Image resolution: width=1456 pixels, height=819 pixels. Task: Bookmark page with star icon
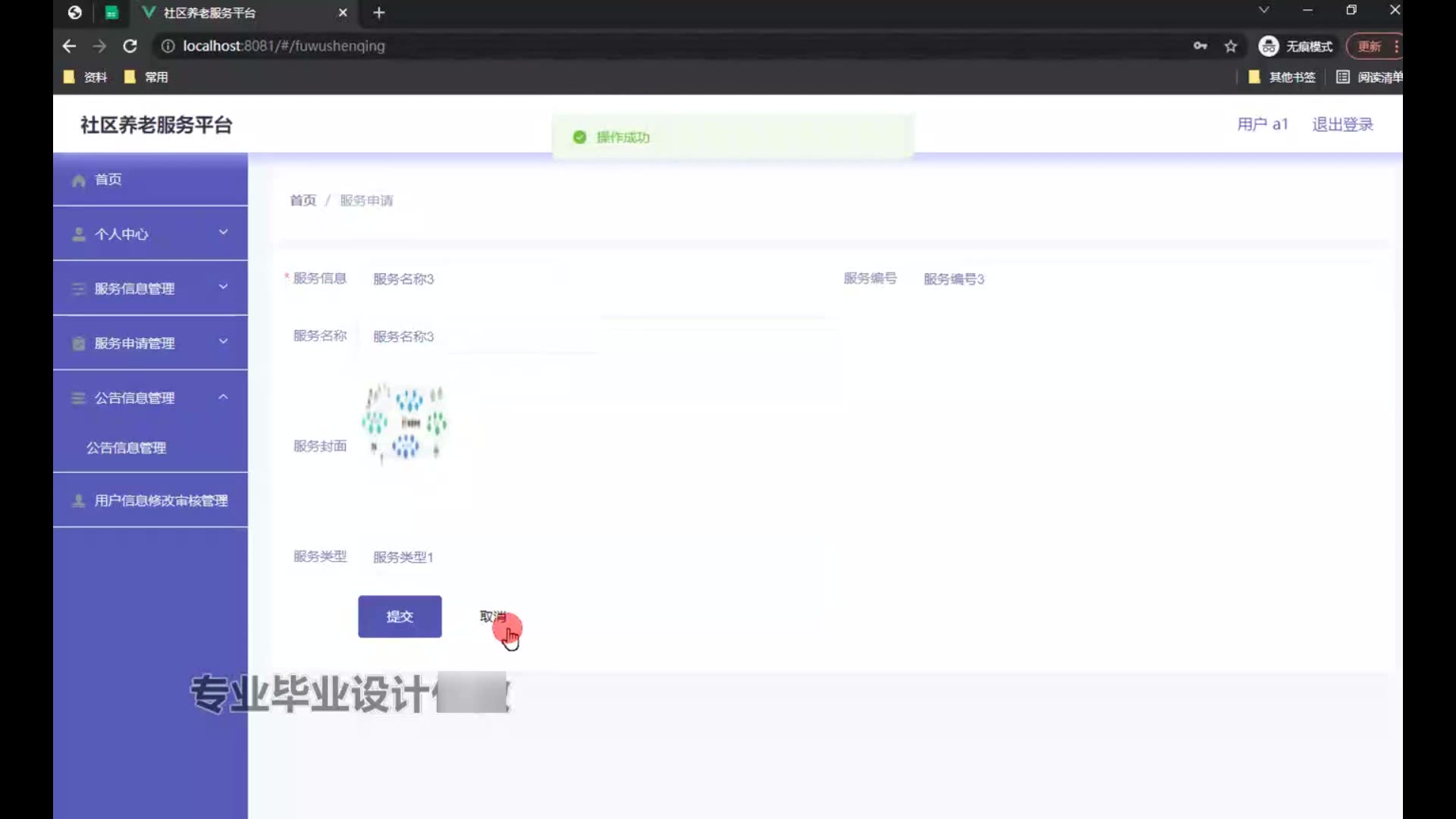pos(1230,46)
